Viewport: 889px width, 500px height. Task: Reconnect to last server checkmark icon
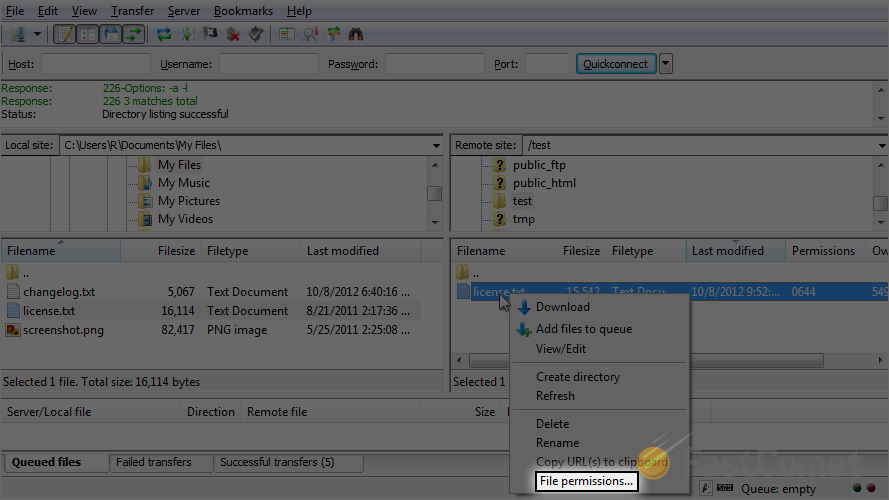click(256, 35)
